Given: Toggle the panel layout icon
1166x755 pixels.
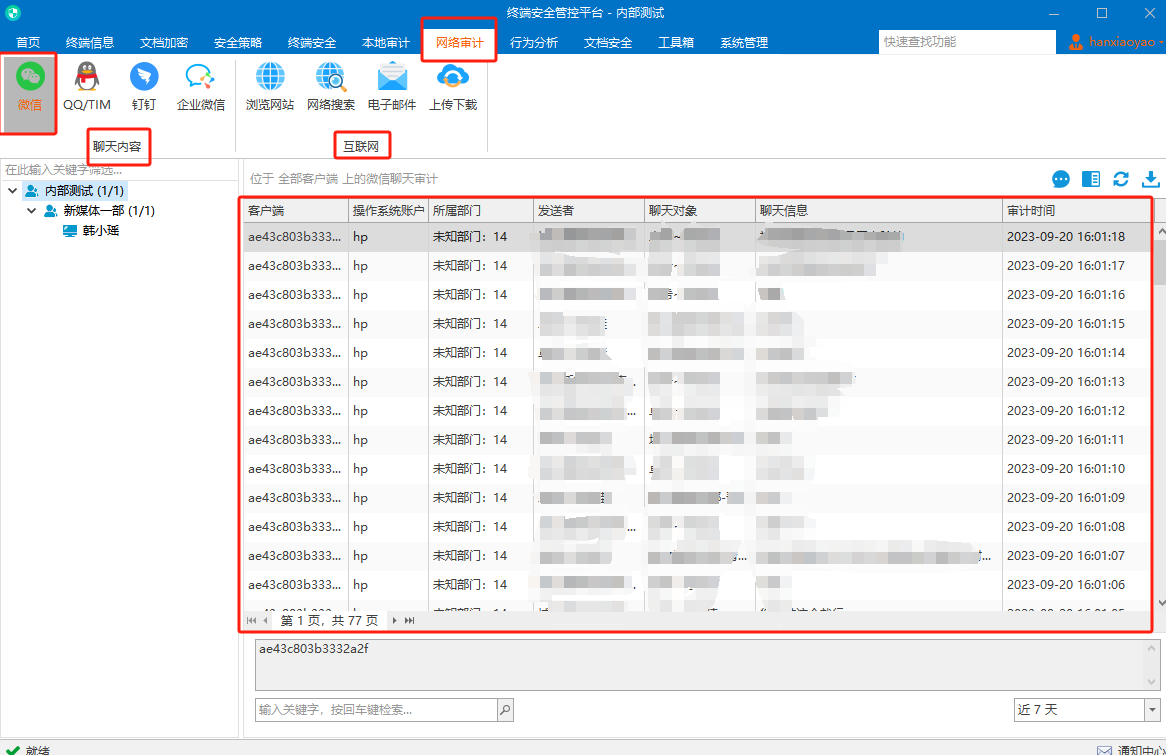Looking at the screenshot, I should (1091, 179).
